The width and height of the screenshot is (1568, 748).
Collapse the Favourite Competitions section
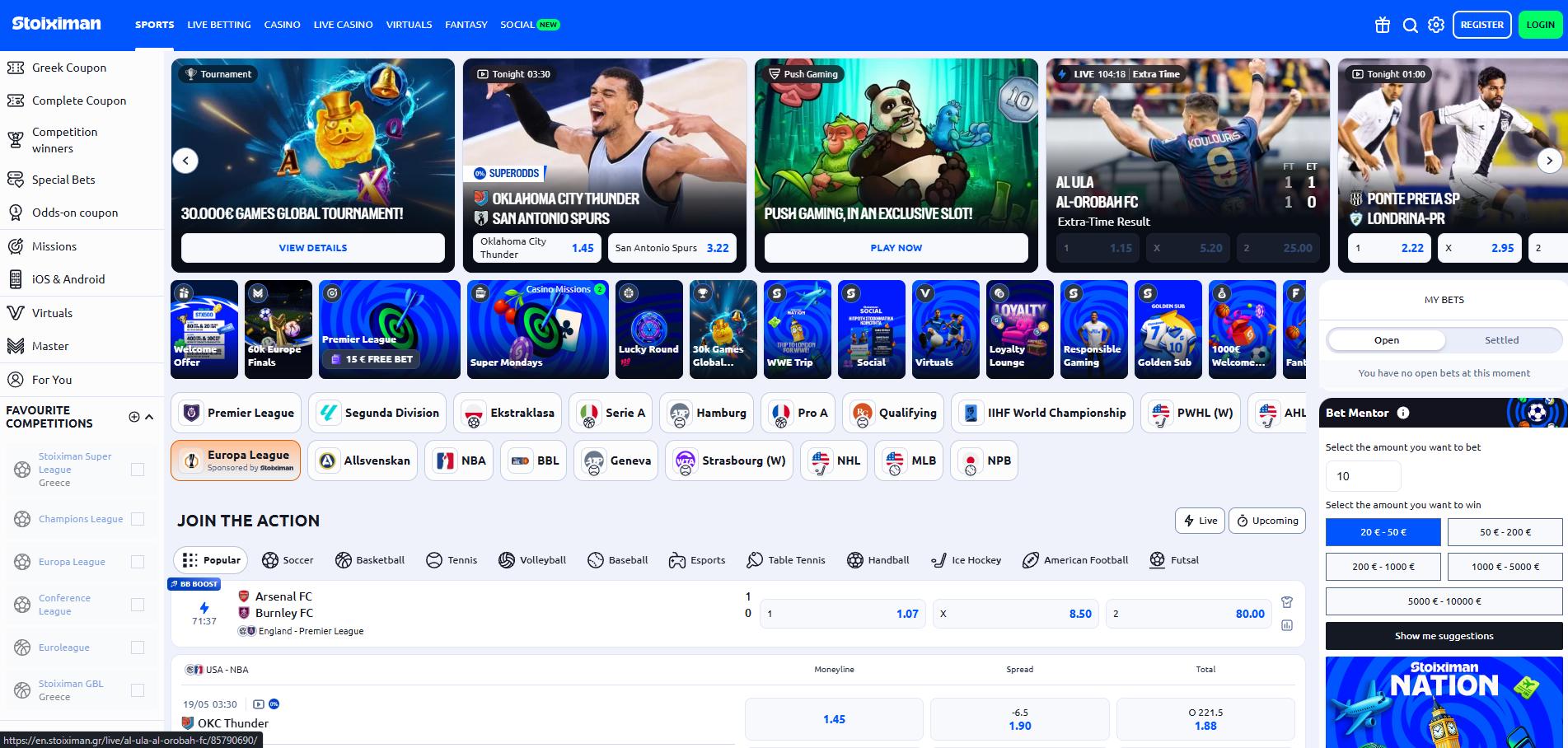pos(149,417)
